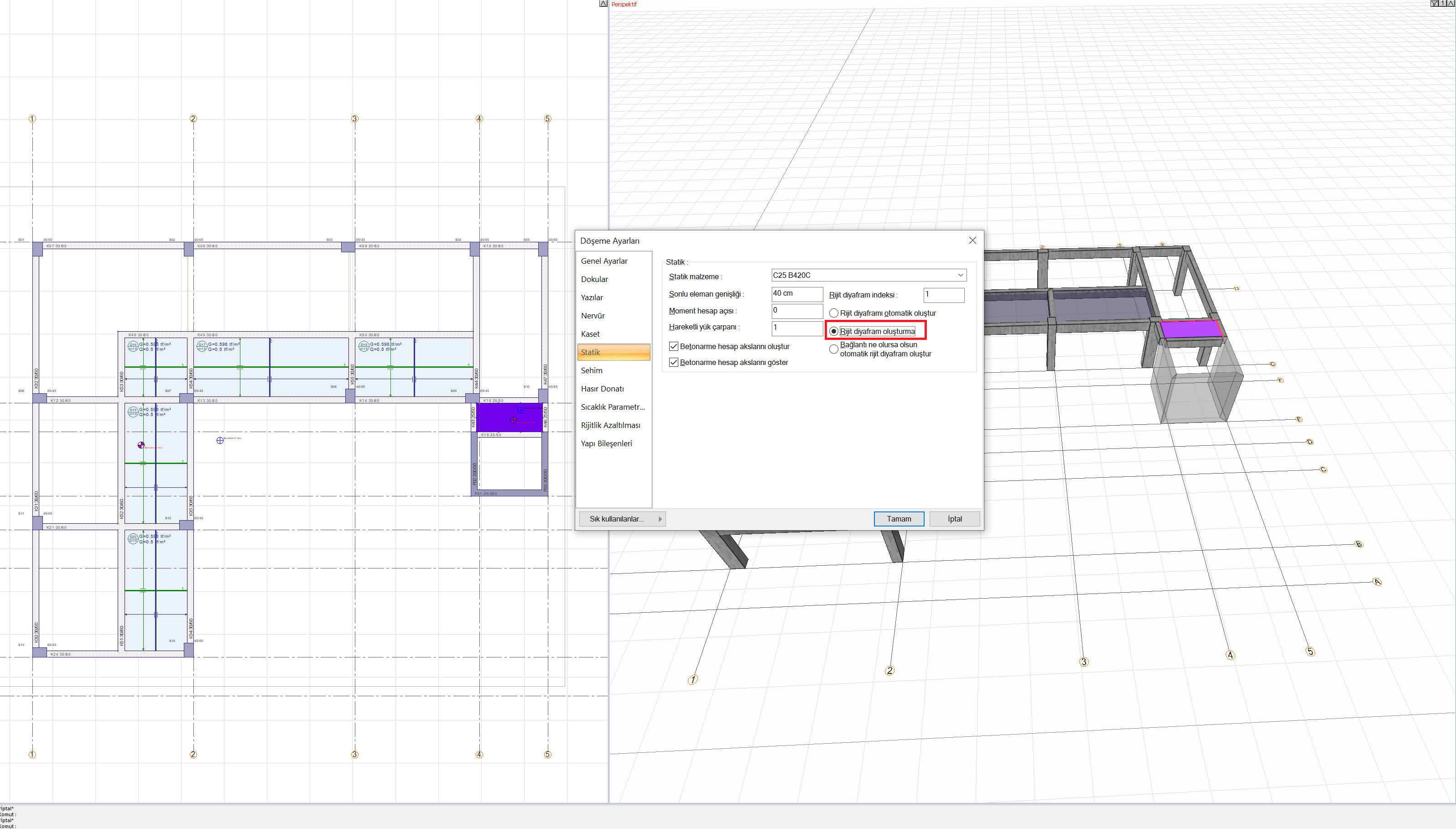
Task: Click the '1' icon in Perspektif corner
Action: (1443, 3)
